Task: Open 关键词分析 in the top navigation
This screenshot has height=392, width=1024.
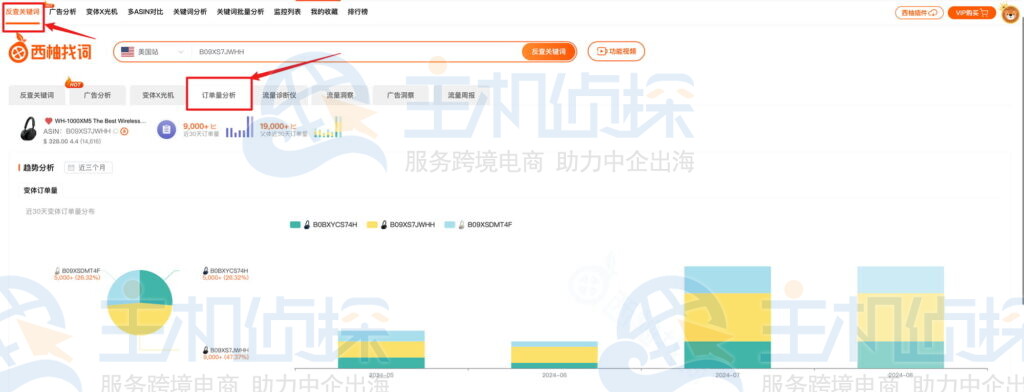Action: point(190,12)
